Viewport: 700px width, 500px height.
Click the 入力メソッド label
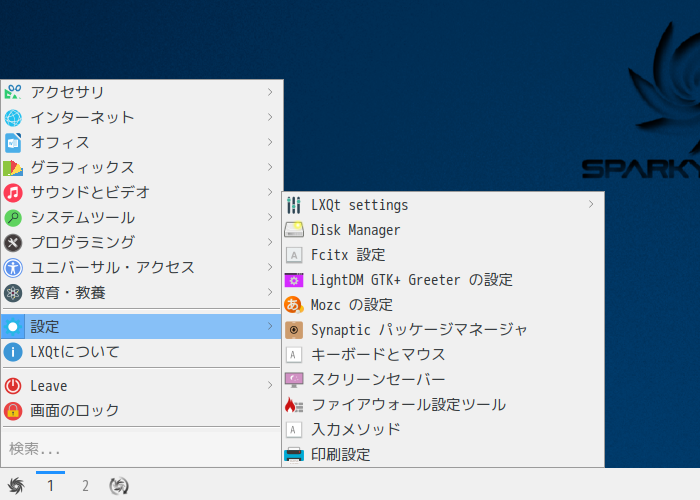point(355,429)
